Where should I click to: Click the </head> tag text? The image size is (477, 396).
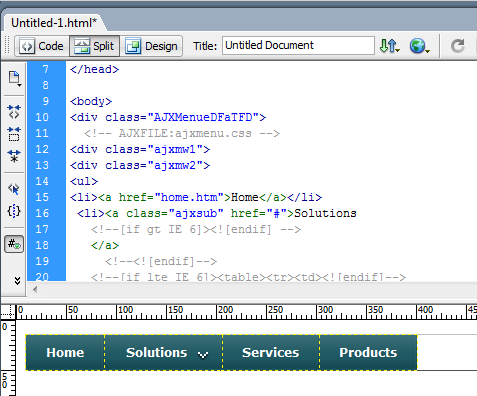pyautogui.click(x=94, y=69)
